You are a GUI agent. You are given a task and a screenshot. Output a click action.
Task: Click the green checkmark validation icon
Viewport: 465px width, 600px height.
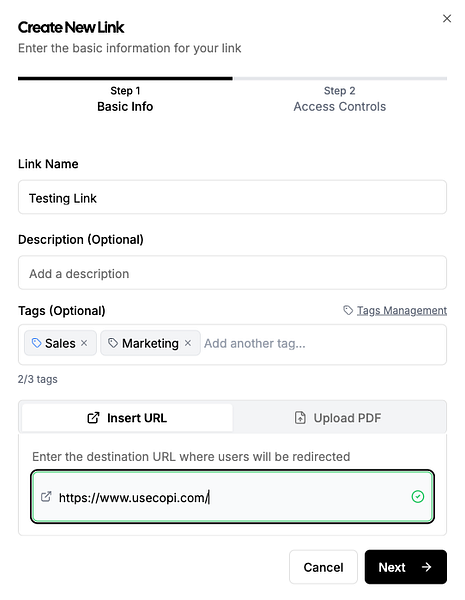tap(418, 497)
